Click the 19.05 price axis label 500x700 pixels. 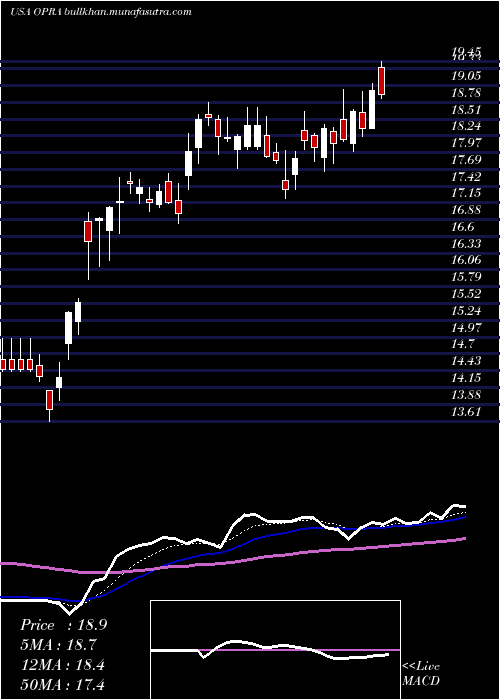tap(466, 76)
